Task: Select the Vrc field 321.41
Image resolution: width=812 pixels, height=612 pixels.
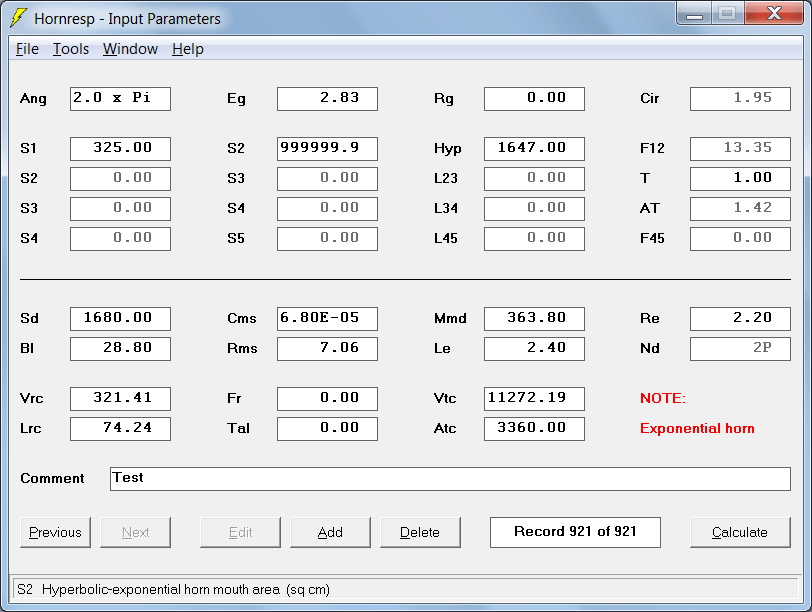Action: [120, 399]
